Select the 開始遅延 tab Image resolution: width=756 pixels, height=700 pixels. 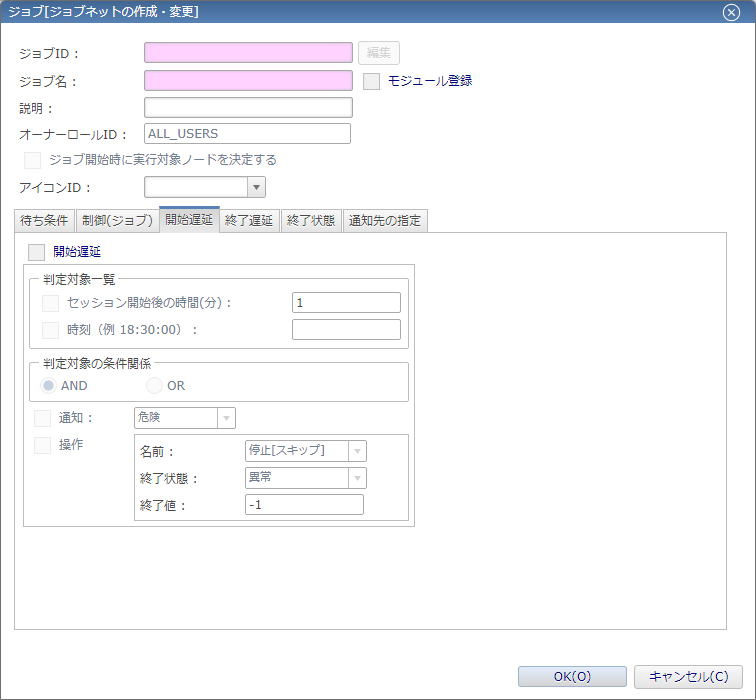click(x=189, y=220)
